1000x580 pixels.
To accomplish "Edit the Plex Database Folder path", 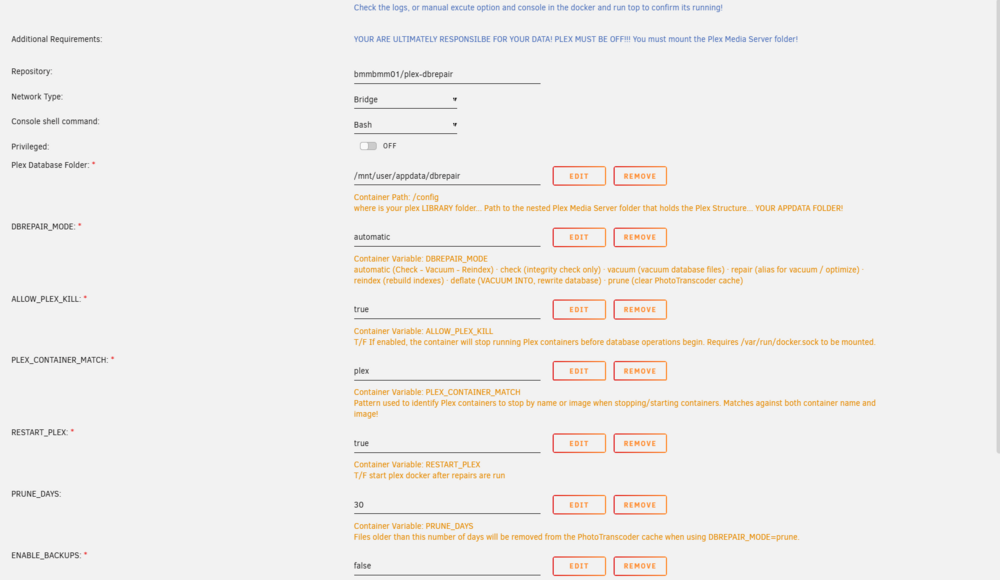I will pyautogui.click(x=578, y=176).
